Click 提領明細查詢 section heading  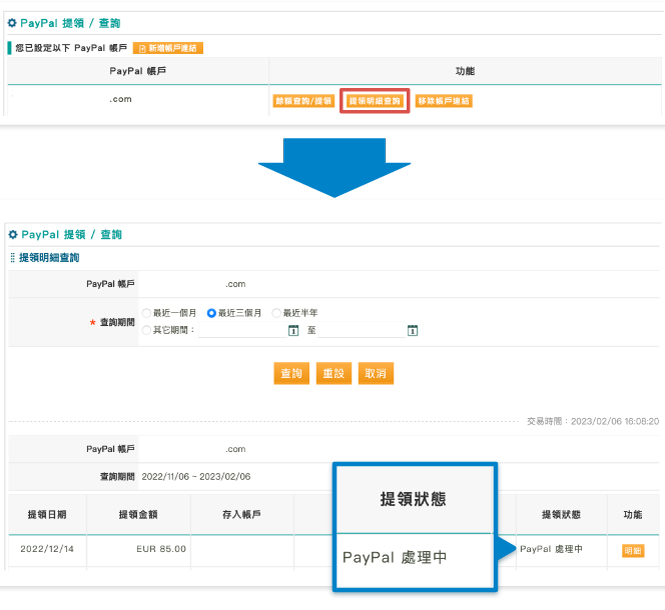click(x=49, y=257)
